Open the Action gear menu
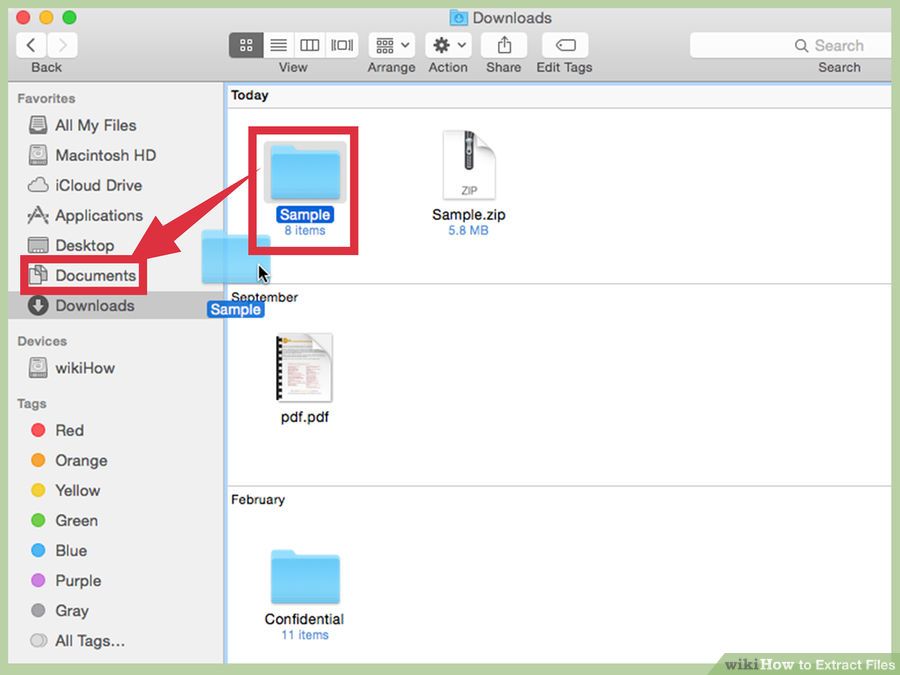Screen dimensions: 900x675 448,45
